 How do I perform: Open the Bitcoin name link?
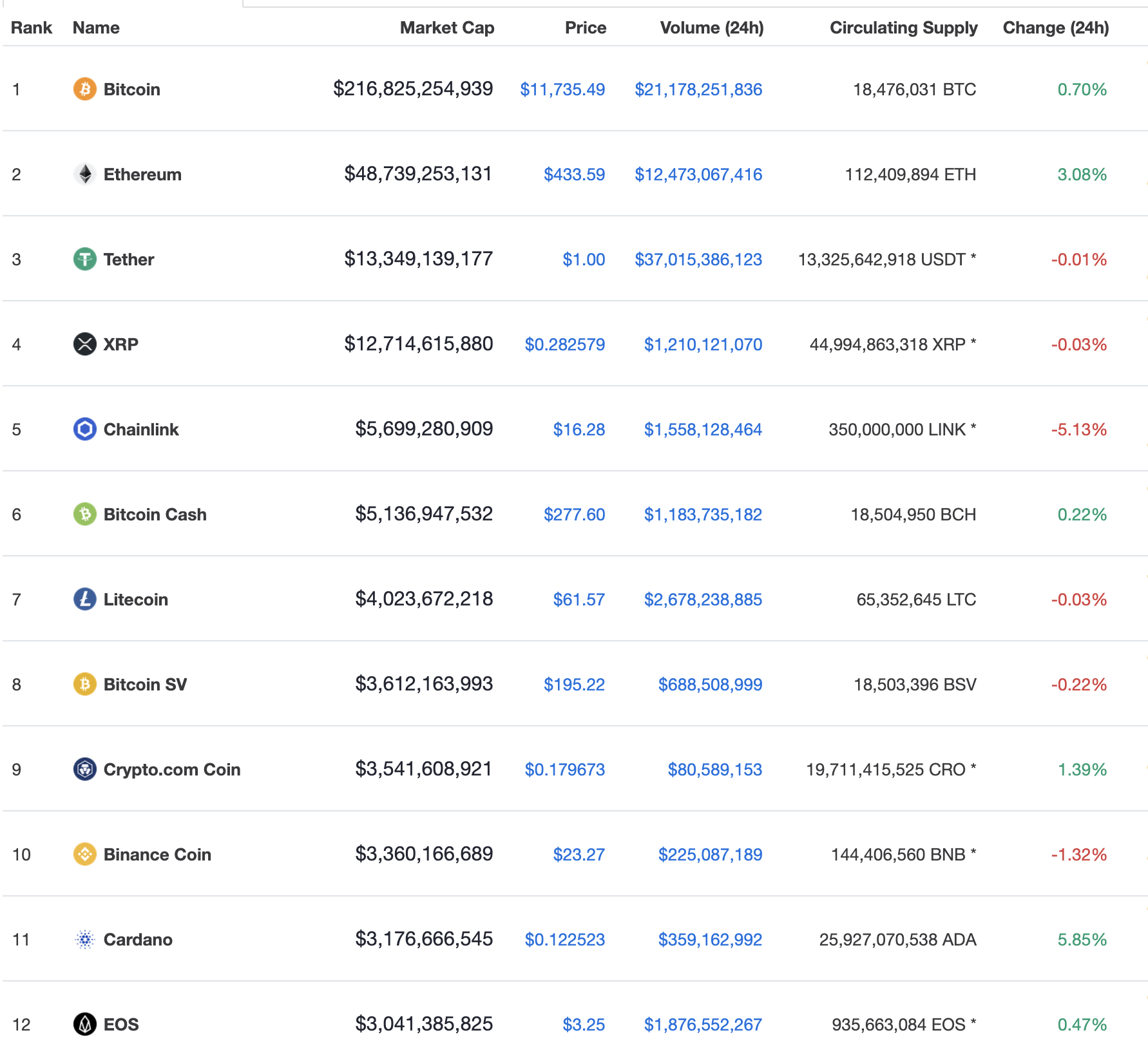[132, 89]
